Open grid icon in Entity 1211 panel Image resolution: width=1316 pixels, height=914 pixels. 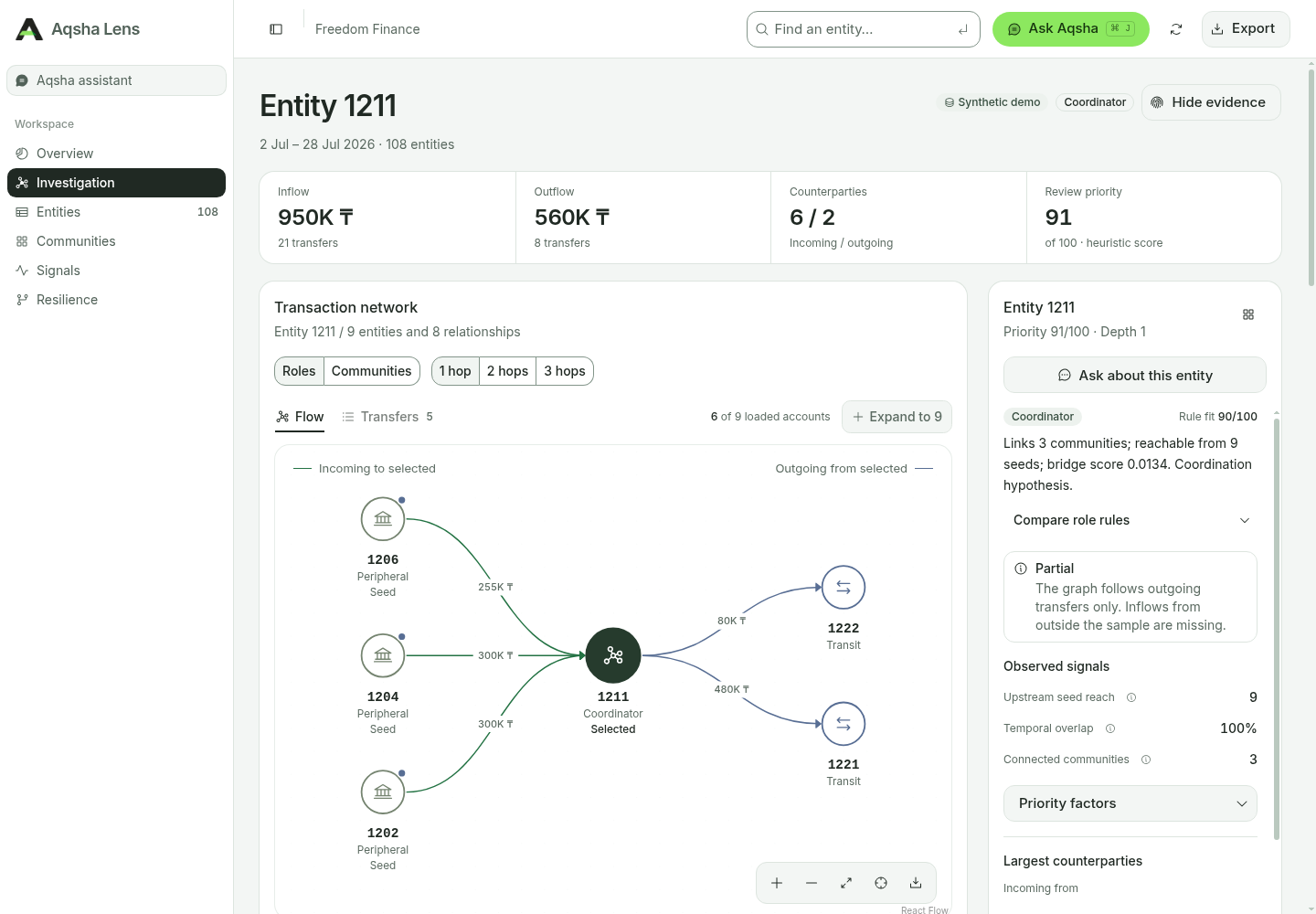pos(1248,314)
